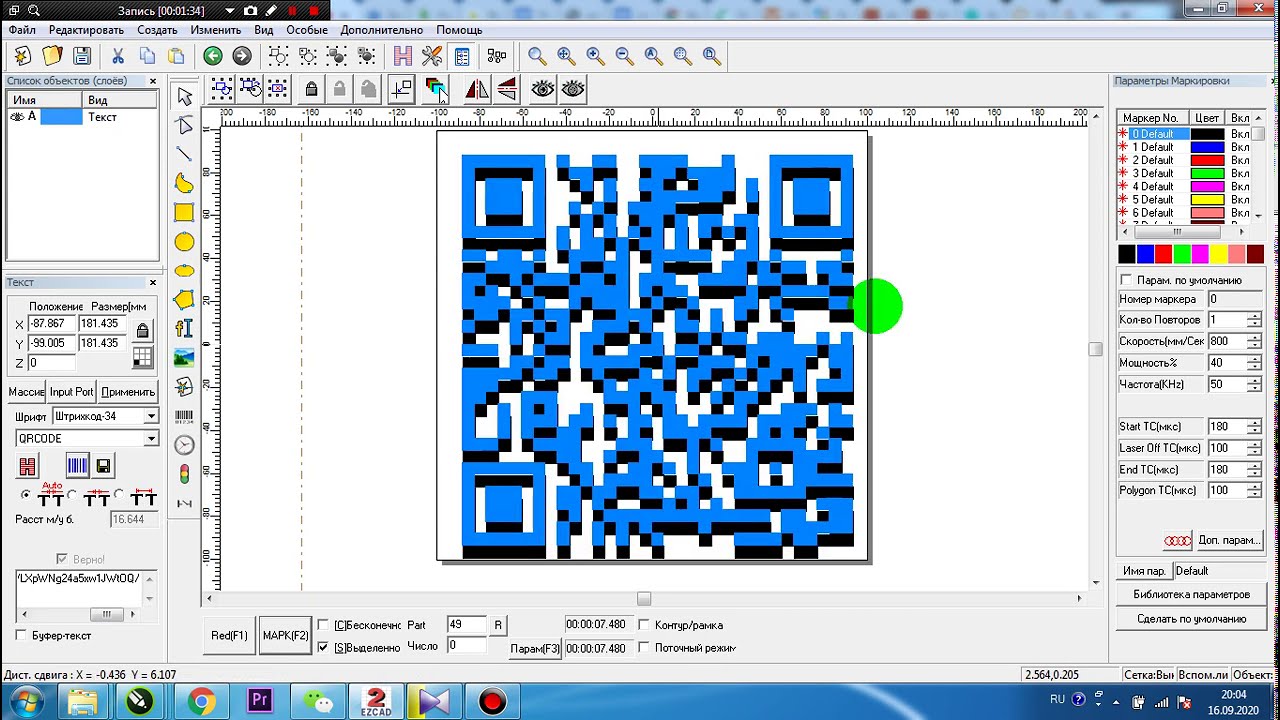Click the Применить button
Viewport: 1280px width, 720px height.
(128, 392)
